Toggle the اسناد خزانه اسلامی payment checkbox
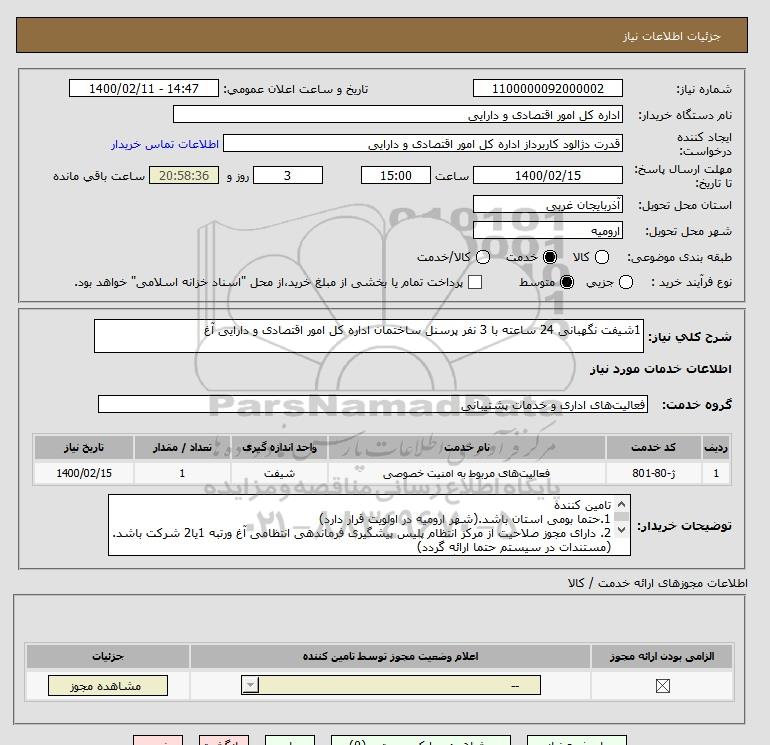The width and height of the screenshot is (770, 745). coord(475,282)
